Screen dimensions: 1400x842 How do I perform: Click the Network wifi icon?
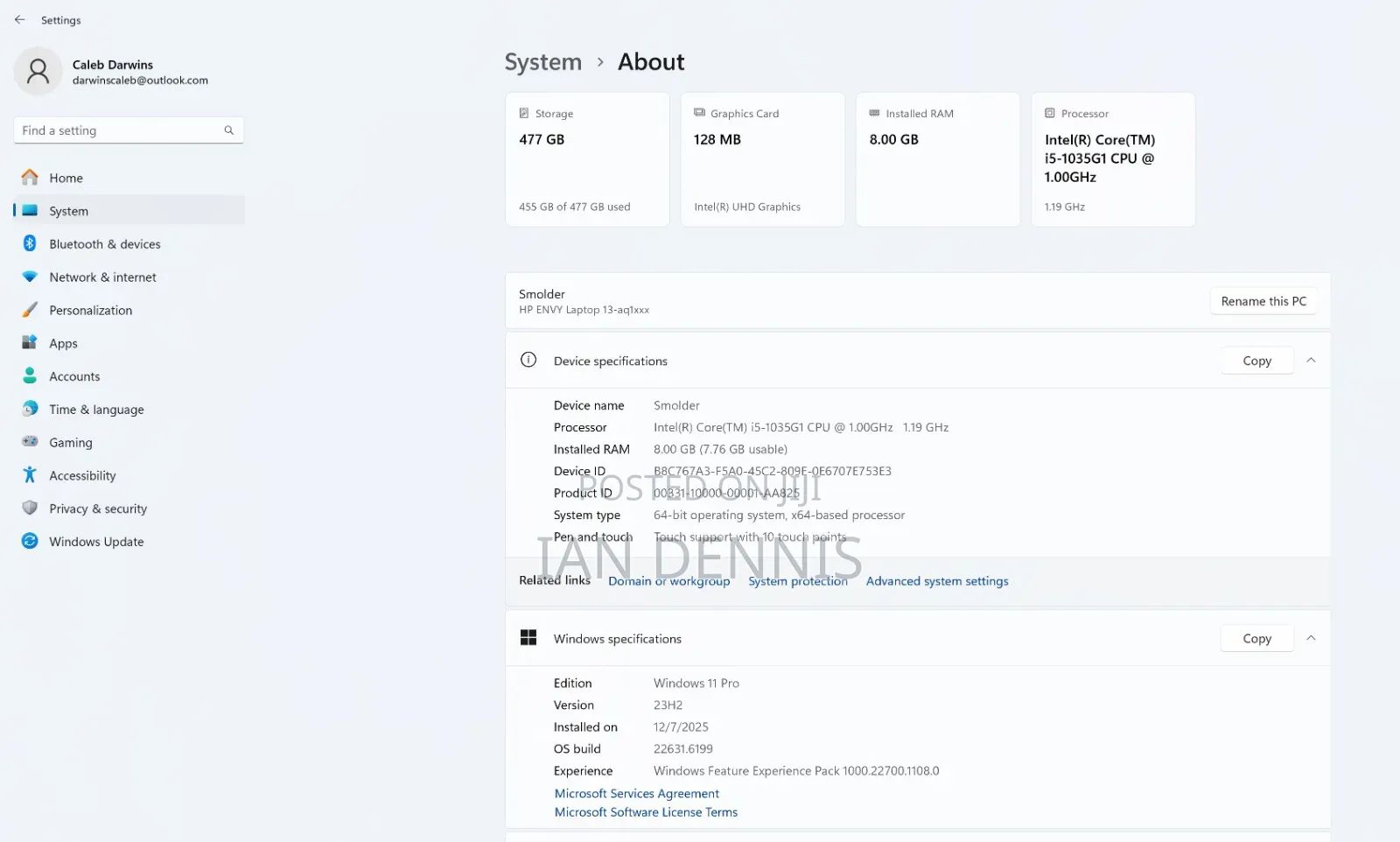tap(30, 277)
